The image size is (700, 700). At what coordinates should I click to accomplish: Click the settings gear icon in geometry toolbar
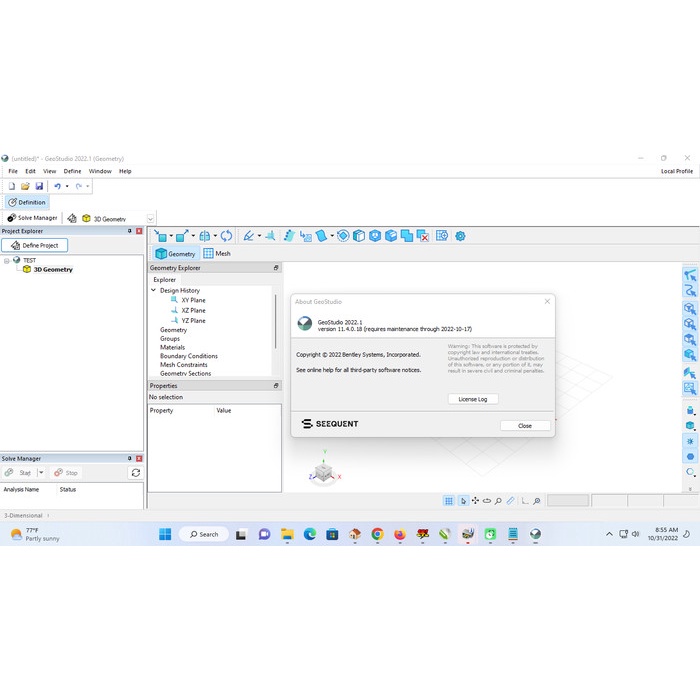point(460,236)
